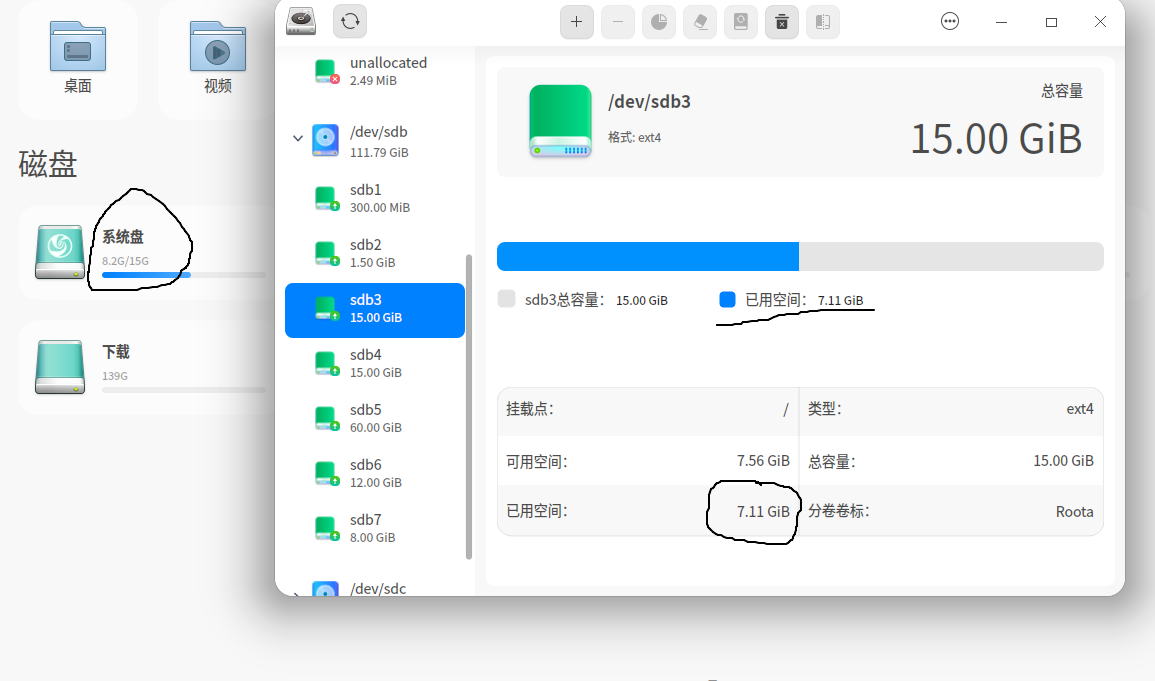Click the gray sdb3总容量 legend swatch
The image size is (1155, 681).
[x=506, y=299]
